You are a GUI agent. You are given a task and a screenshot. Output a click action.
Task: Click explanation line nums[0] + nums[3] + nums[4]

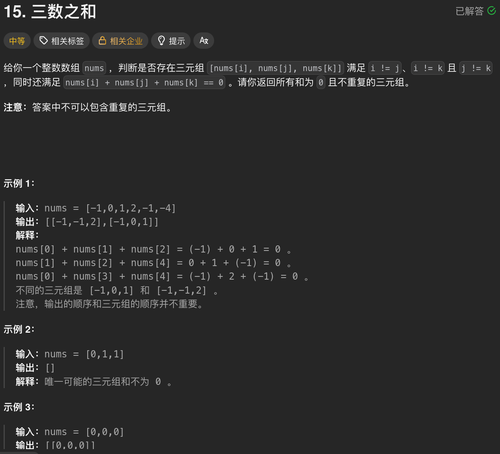pos(162,276)
